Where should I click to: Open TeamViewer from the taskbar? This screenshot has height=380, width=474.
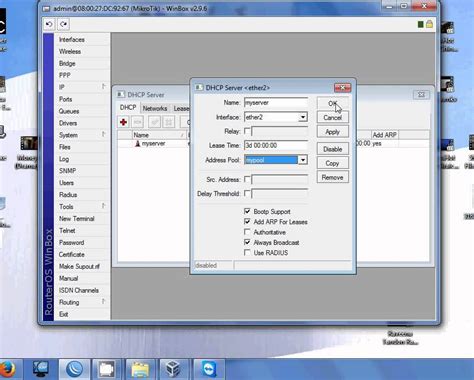pyautogui.click(x=209, y=369)
